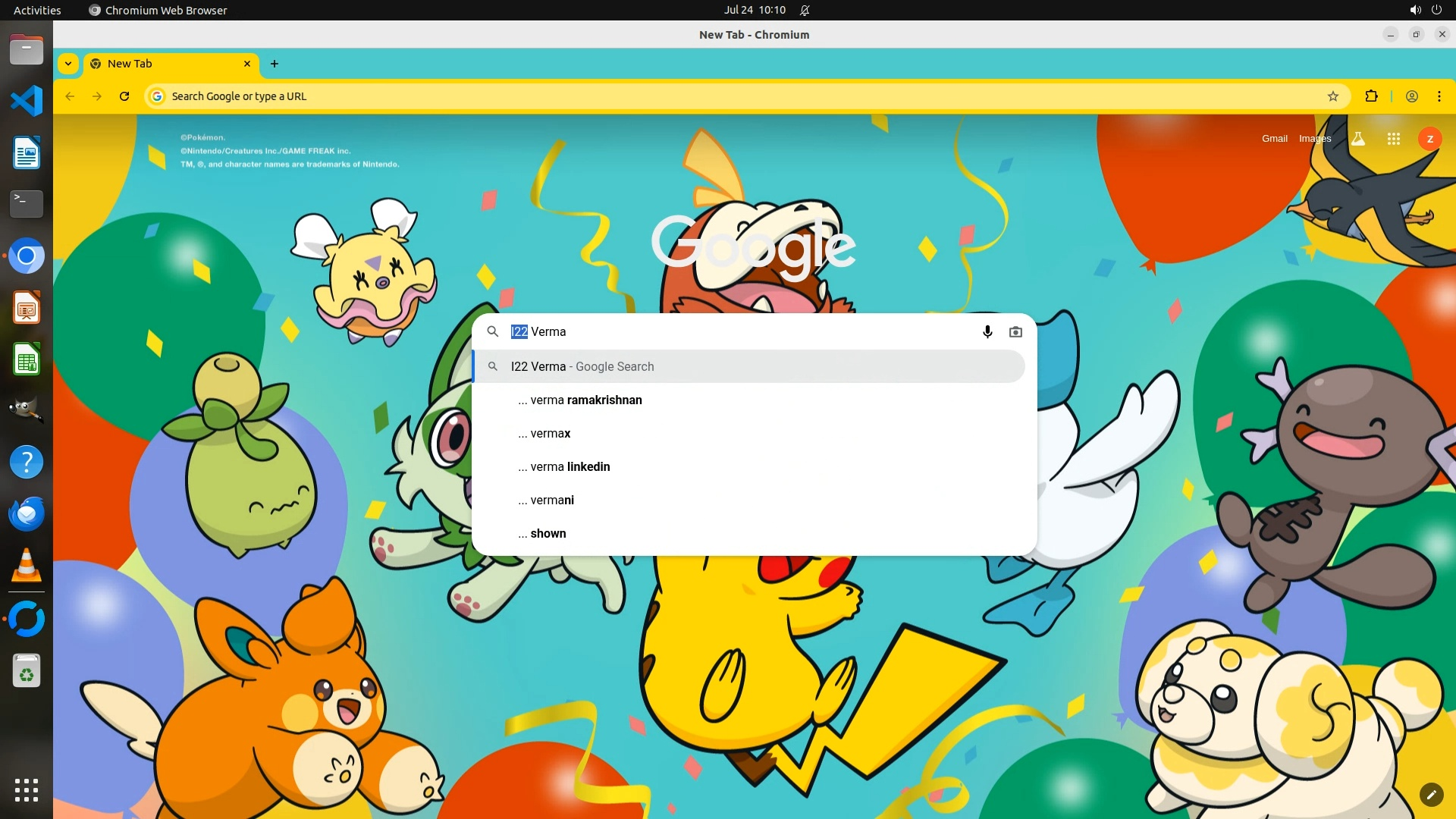Image resolution: width=1456 pixels, height=819 pixels.
Task: Open the Images link
Action: click(1314, 139)
